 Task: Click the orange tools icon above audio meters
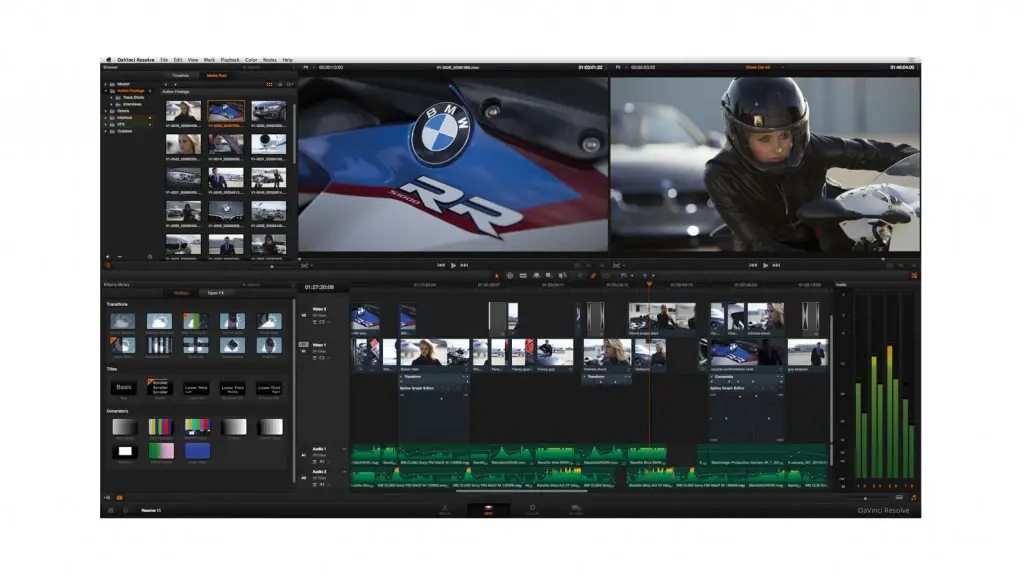point(914,276)
